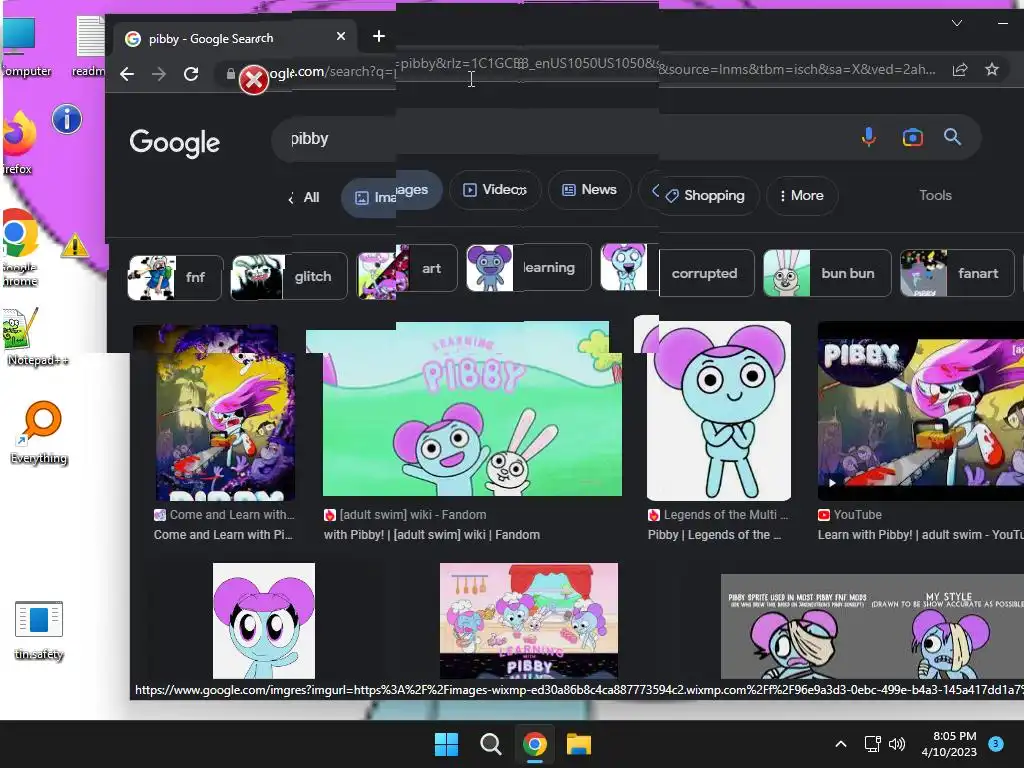Click the share page icon in address bar
The width and height of the screenshot is (1024, 768).
click(960, 69)
